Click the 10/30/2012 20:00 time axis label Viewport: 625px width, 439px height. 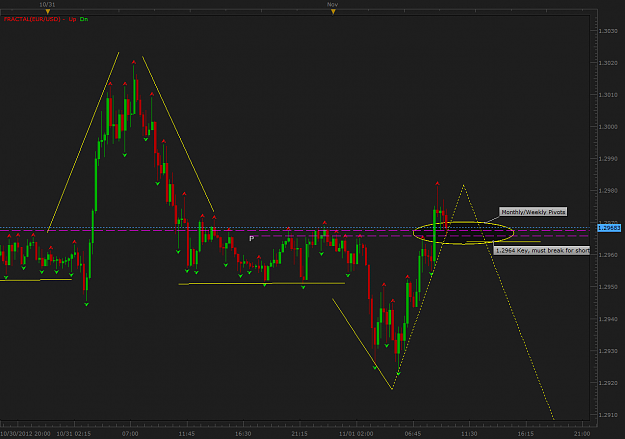click(26, 433)
